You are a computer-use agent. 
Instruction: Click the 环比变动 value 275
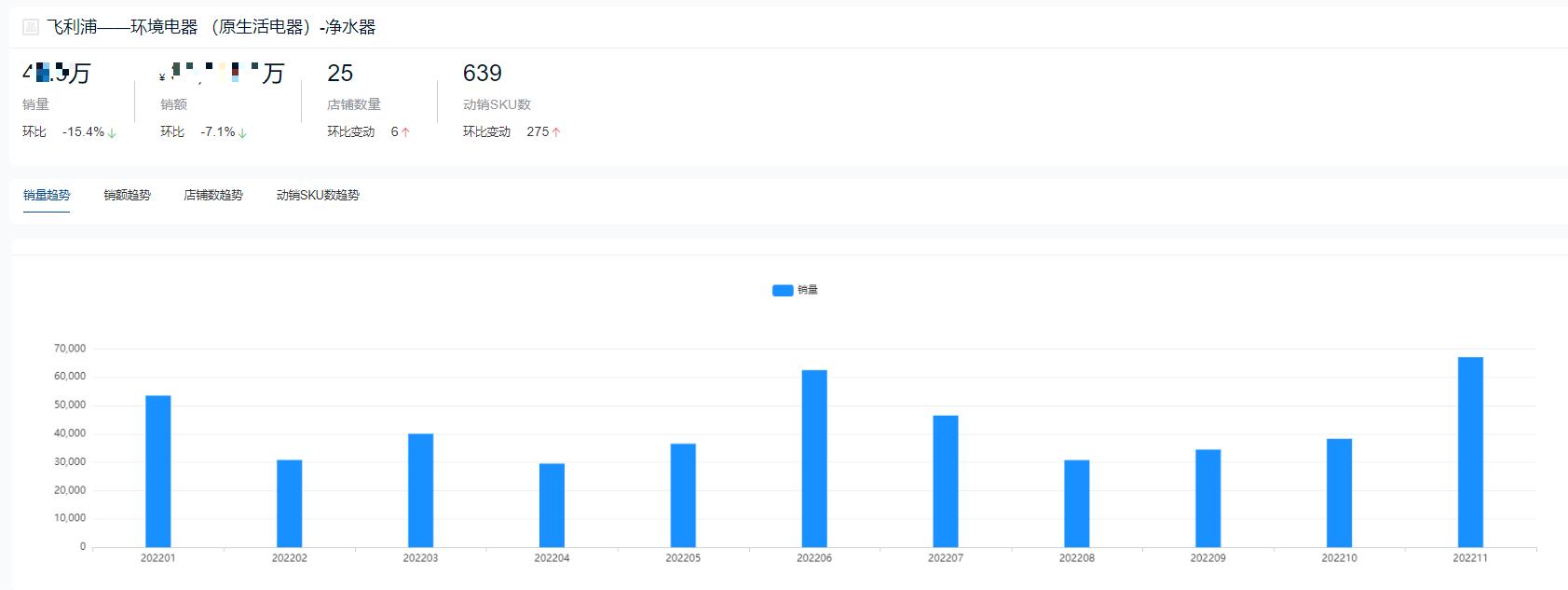click(x=538, y=132)
